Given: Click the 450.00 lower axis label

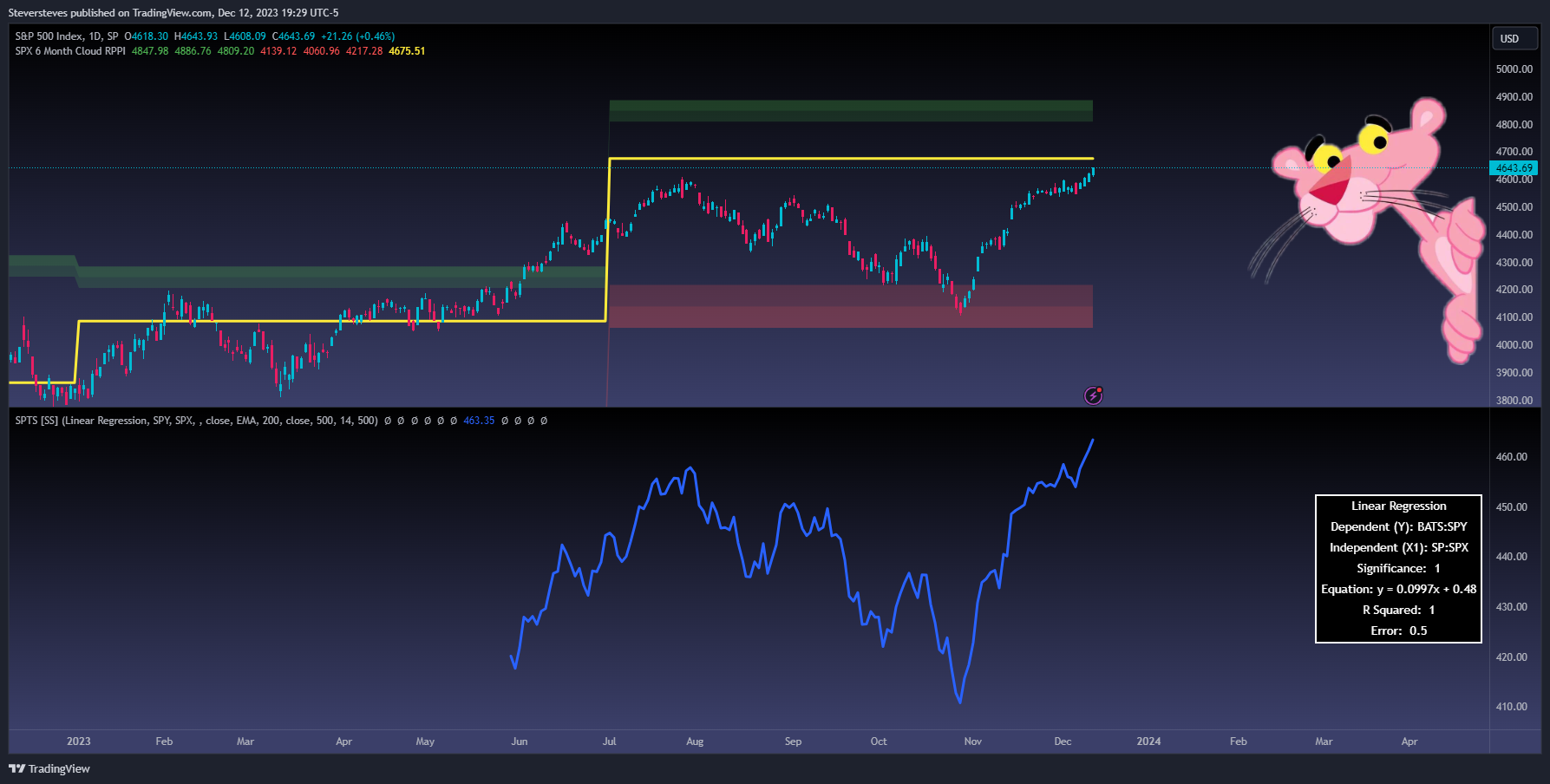Looking at the screenshot, I should coord(1512,507).
